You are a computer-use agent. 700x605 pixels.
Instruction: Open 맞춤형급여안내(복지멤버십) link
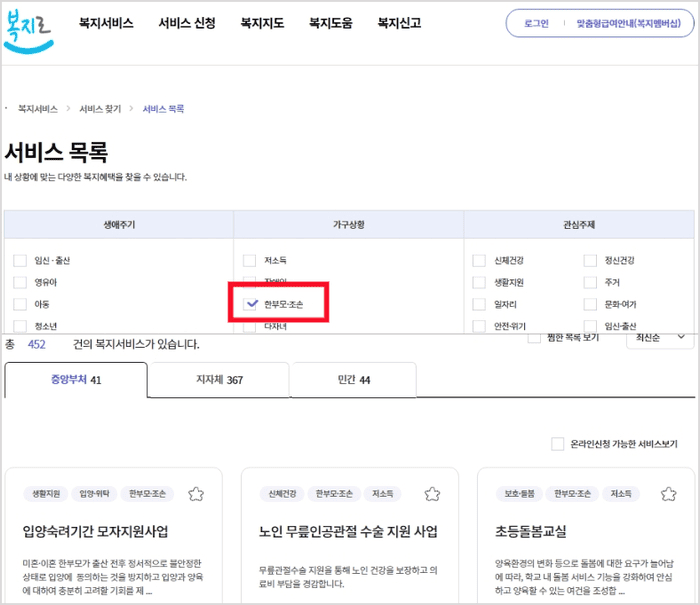click(x=629, y=23)
